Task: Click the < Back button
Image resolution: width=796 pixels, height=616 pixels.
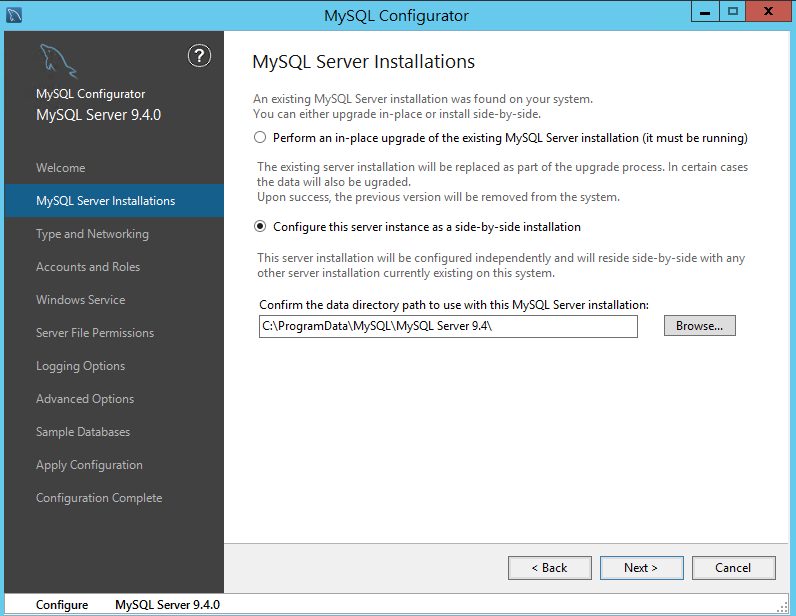Action: click(x=550, y=568)
